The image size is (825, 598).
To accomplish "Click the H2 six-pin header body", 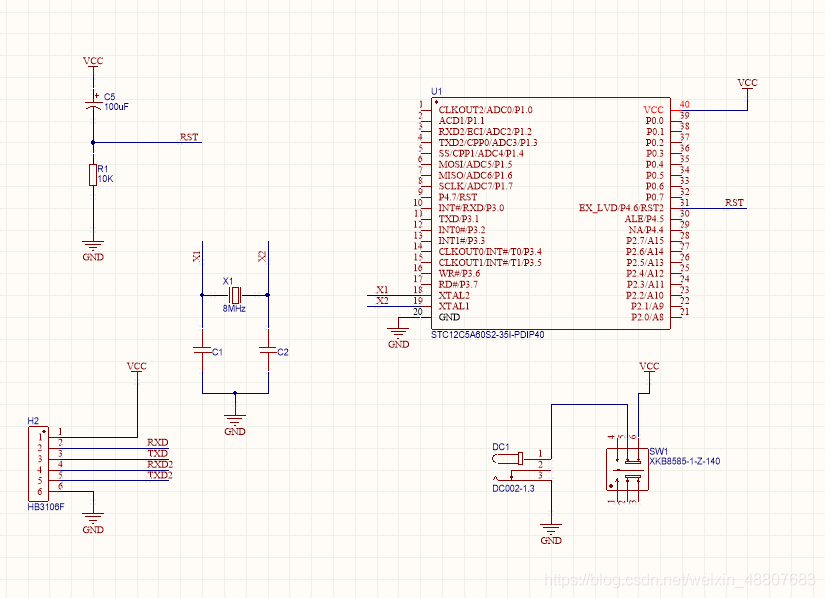I will (x=38, y=464).
